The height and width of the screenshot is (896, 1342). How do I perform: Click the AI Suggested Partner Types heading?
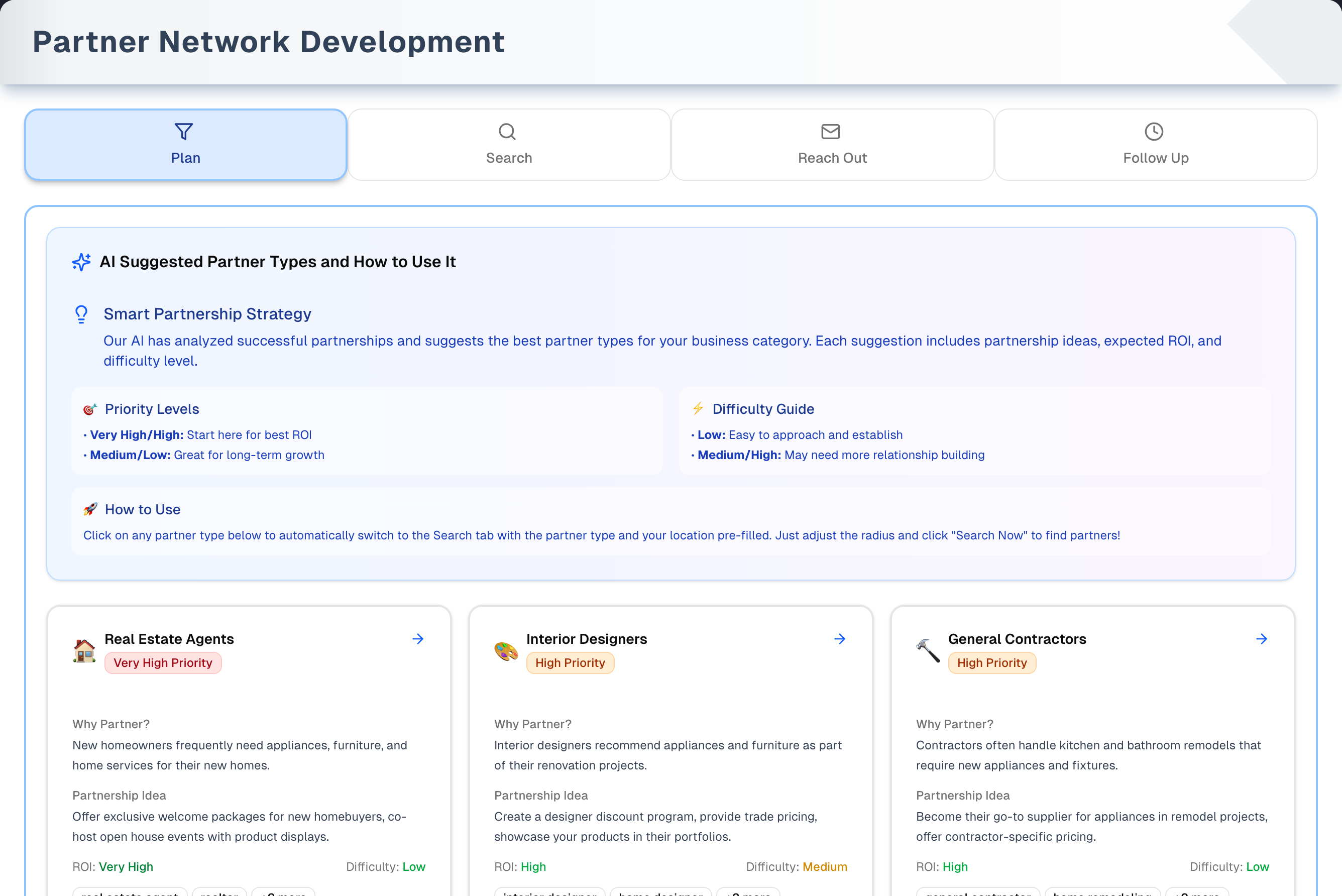click(278, 262)
